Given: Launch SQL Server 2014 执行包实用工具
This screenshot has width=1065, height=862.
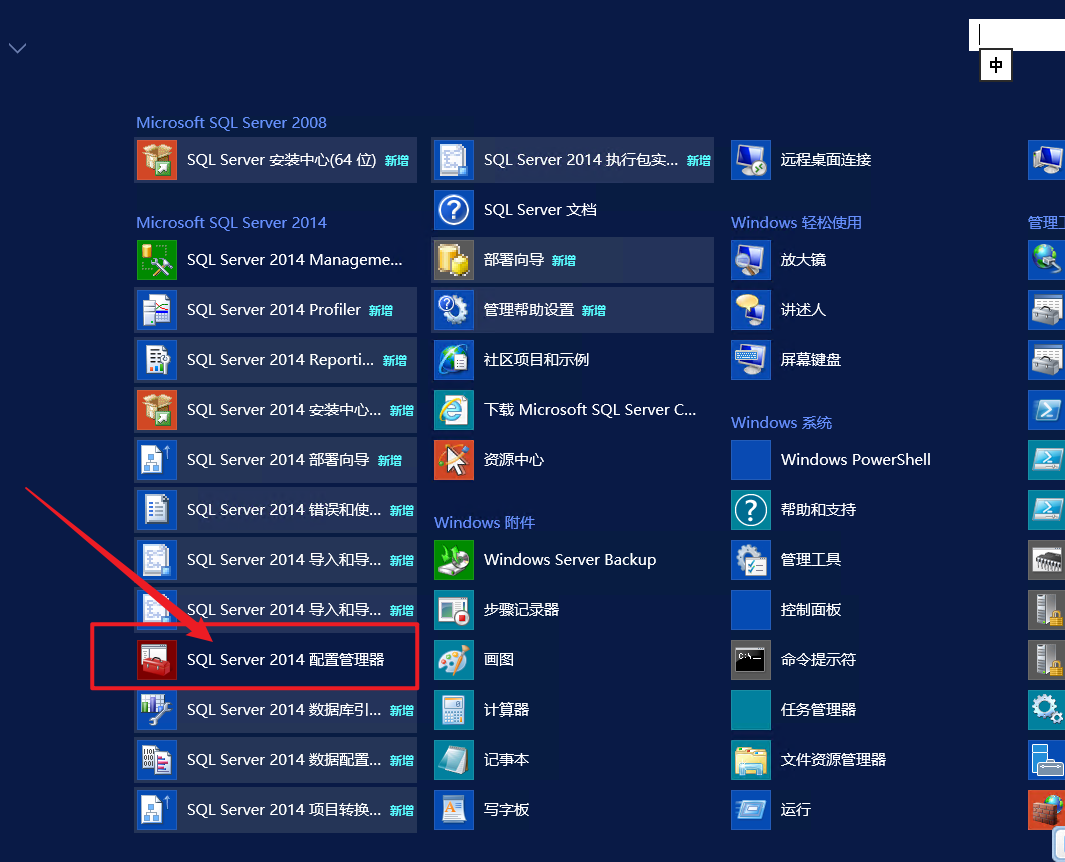Looking at the screenshot, I should pos(572,160).
